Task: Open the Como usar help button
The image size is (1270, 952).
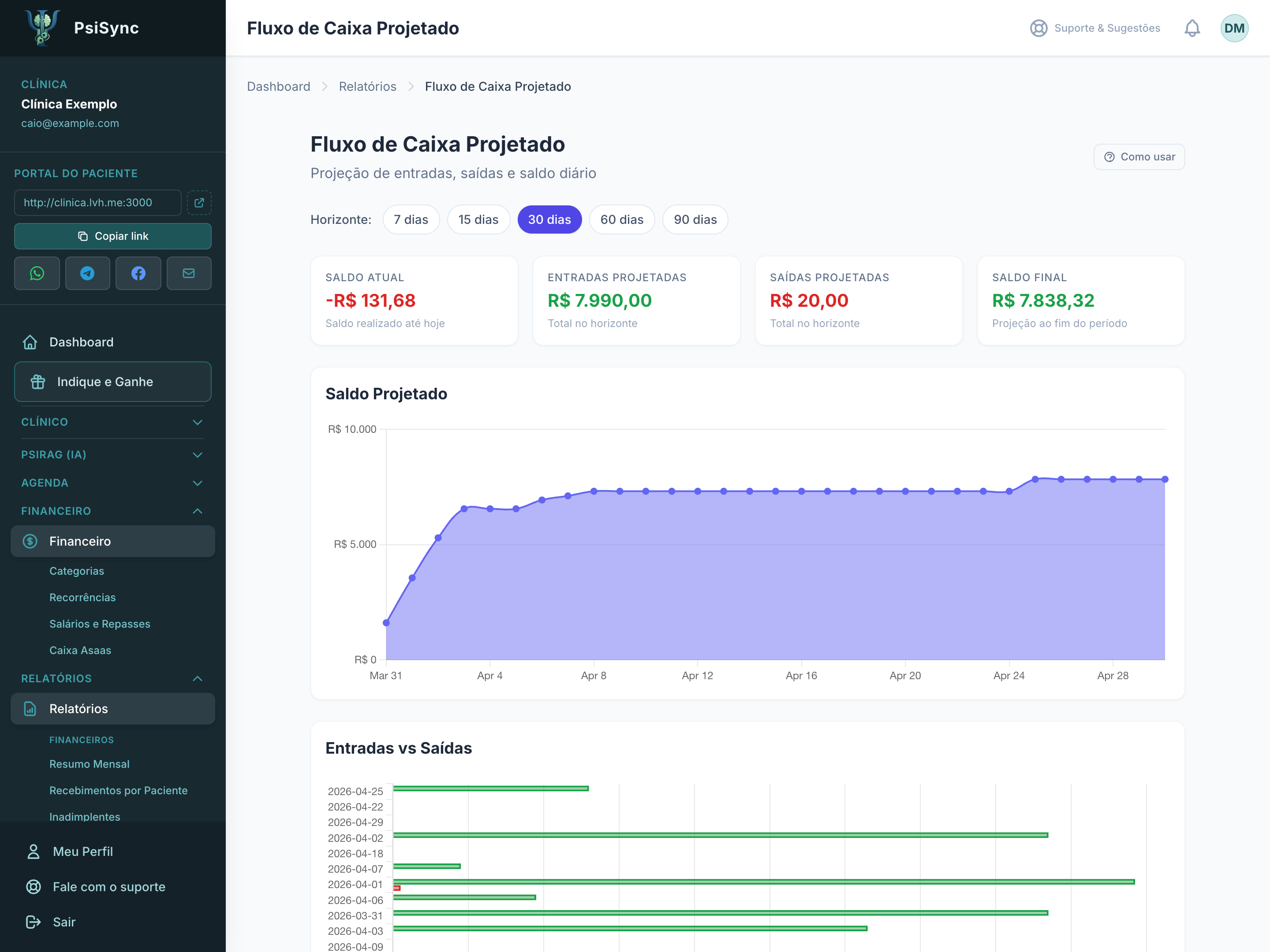Action: (1139, 156)
